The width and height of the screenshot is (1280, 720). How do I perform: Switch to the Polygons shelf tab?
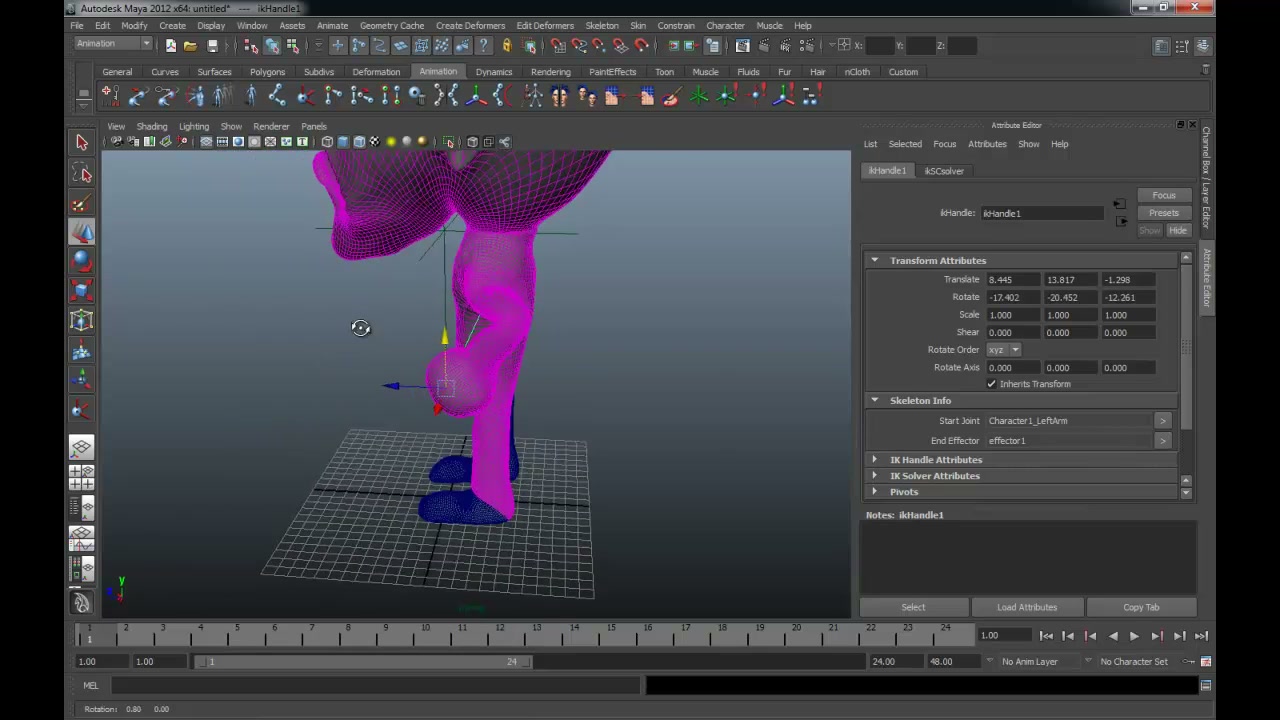[267, 72]
